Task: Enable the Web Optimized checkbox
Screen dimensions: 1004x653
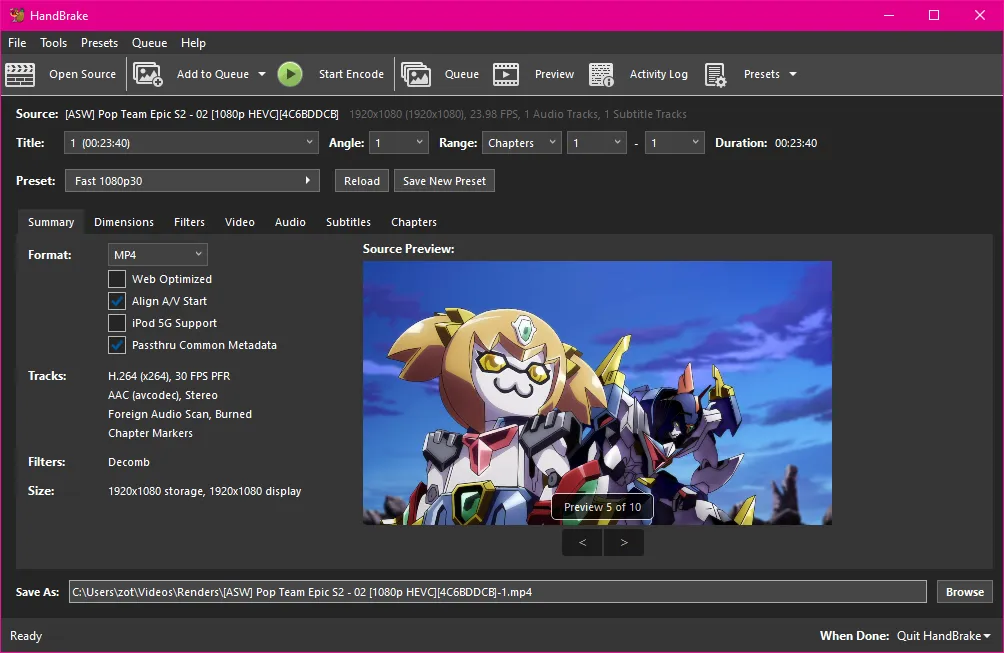Action: 117,279
